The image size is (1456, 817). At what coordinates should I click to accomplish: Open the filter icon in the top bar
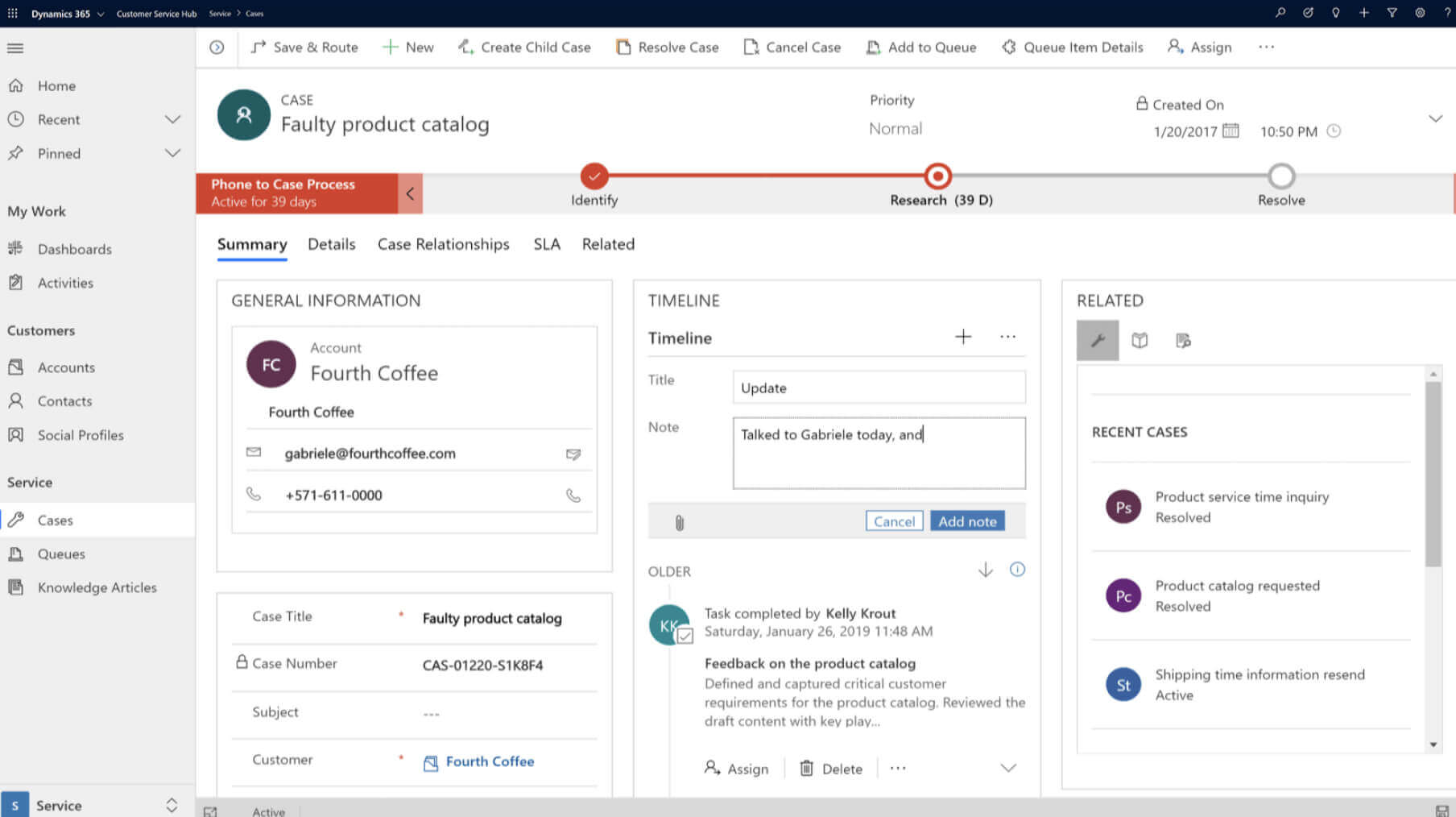1392,13
